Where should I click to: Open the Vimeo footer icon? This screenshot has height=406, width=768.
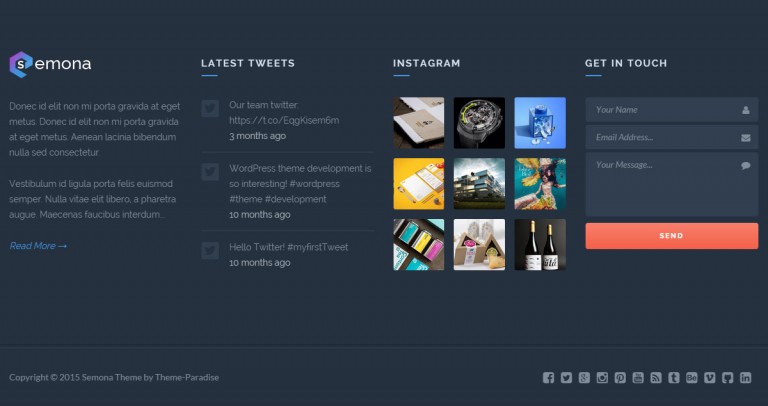click(710, 378)
